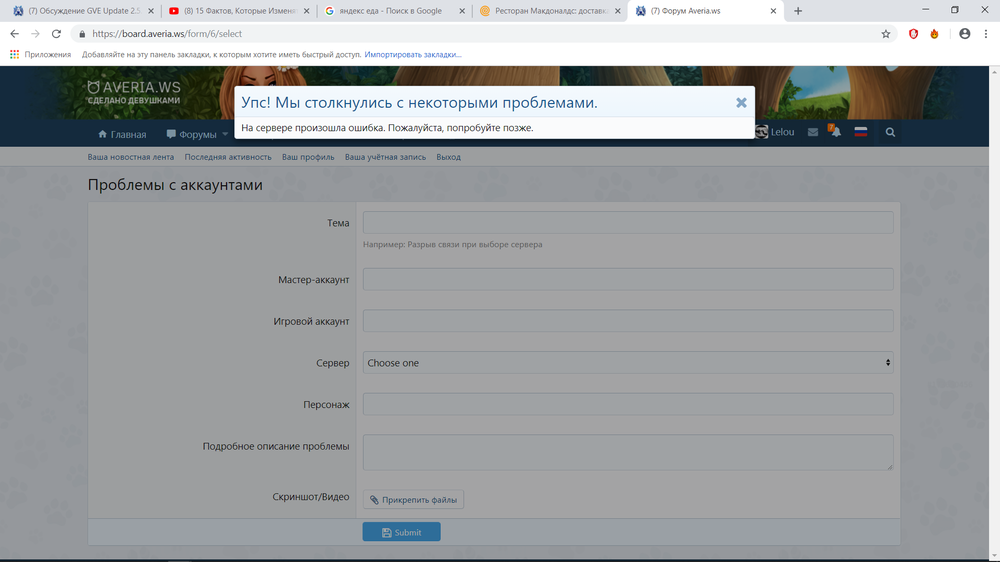Open the forum search icon
Image resolution: width=1000 pixels, height=562 pixels.
click(x=890, y=132)
